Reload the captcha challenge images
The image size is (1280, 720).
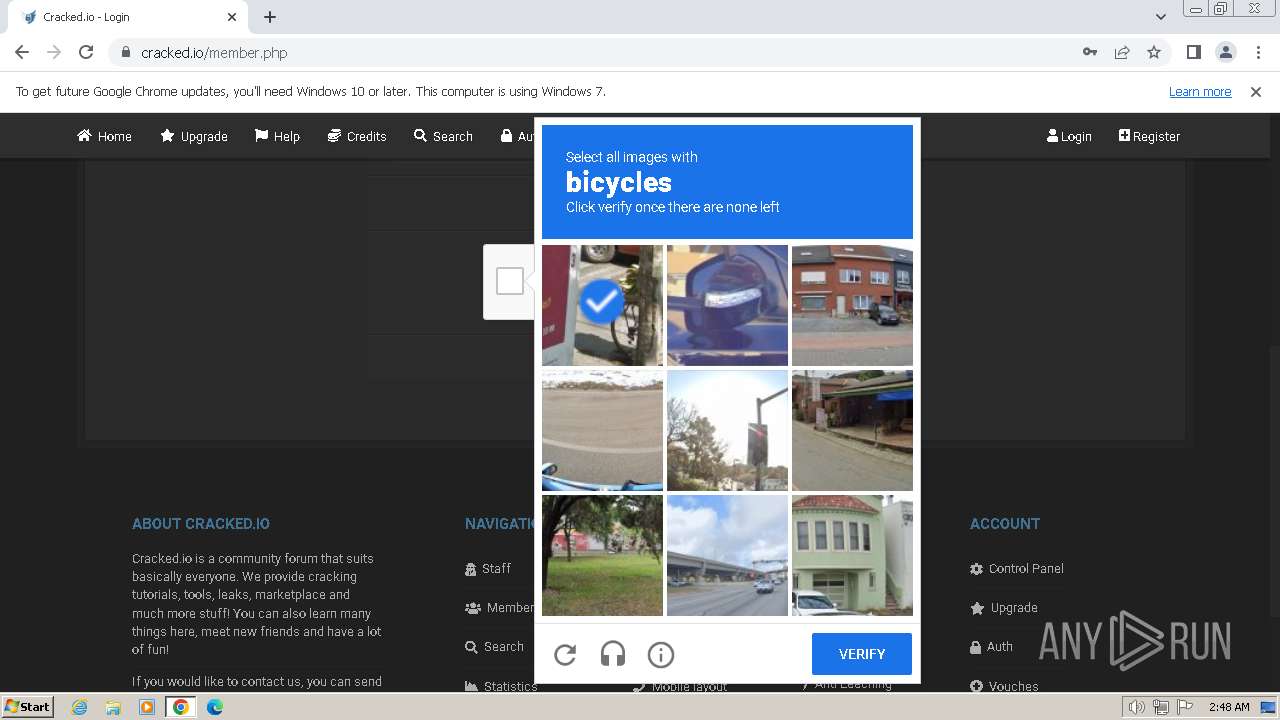[x=565, y=654]
